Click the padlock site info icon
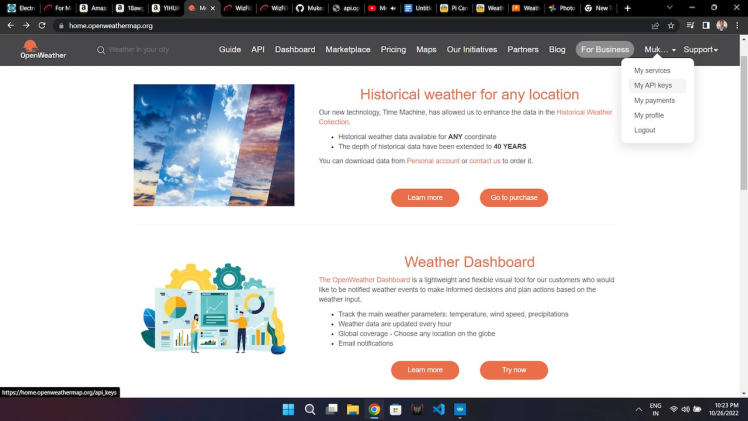Image resolution: width=748 pixels, height=421 pixels. [x=61, y=26]
